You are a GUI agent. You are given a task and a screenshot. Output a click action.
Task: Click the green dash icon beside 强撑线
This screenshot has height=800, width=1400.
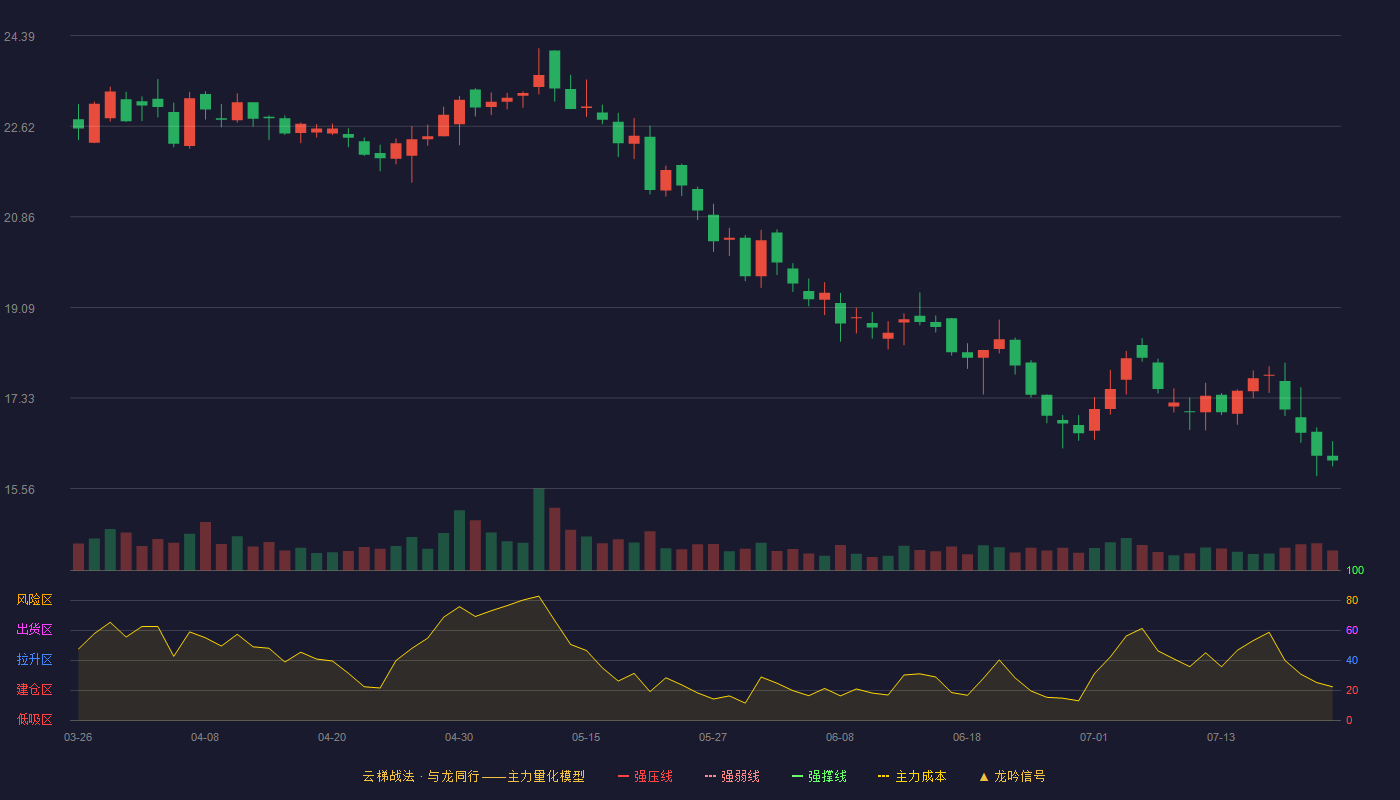click(x=798, y=776)
